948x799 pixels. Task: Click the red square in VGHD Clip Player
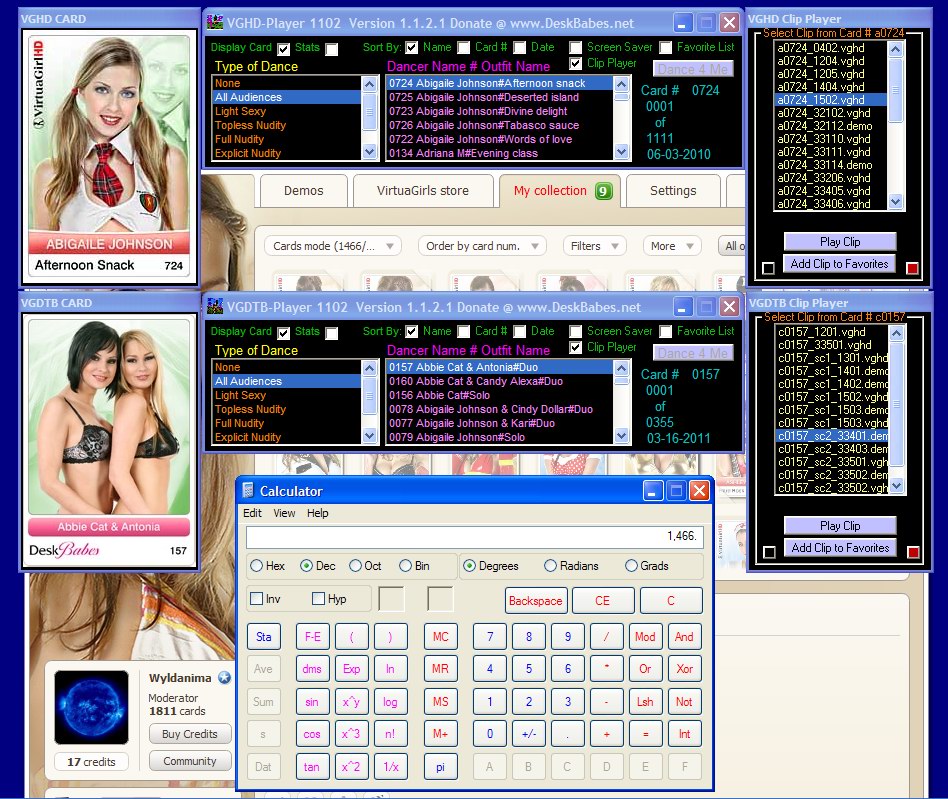pos(912,268)
